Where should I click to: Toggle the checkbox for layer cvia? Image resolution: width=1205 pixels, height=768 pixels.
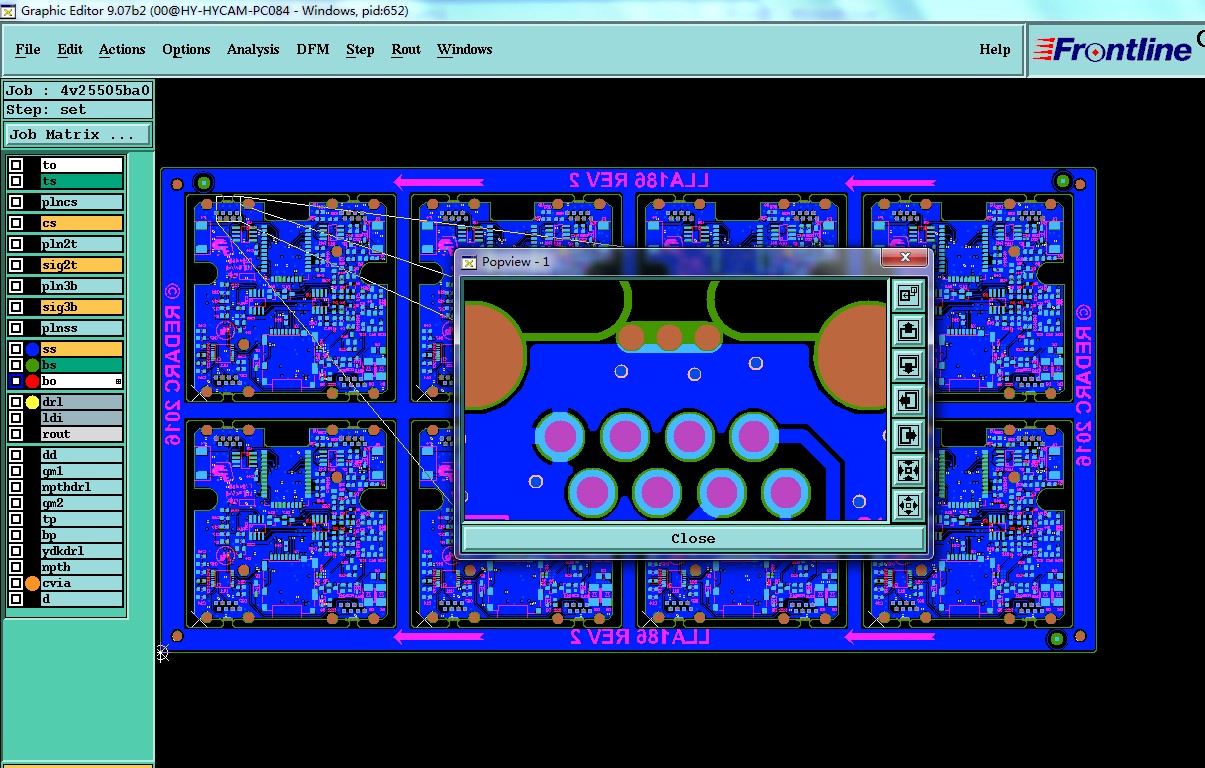coord(16,583)
